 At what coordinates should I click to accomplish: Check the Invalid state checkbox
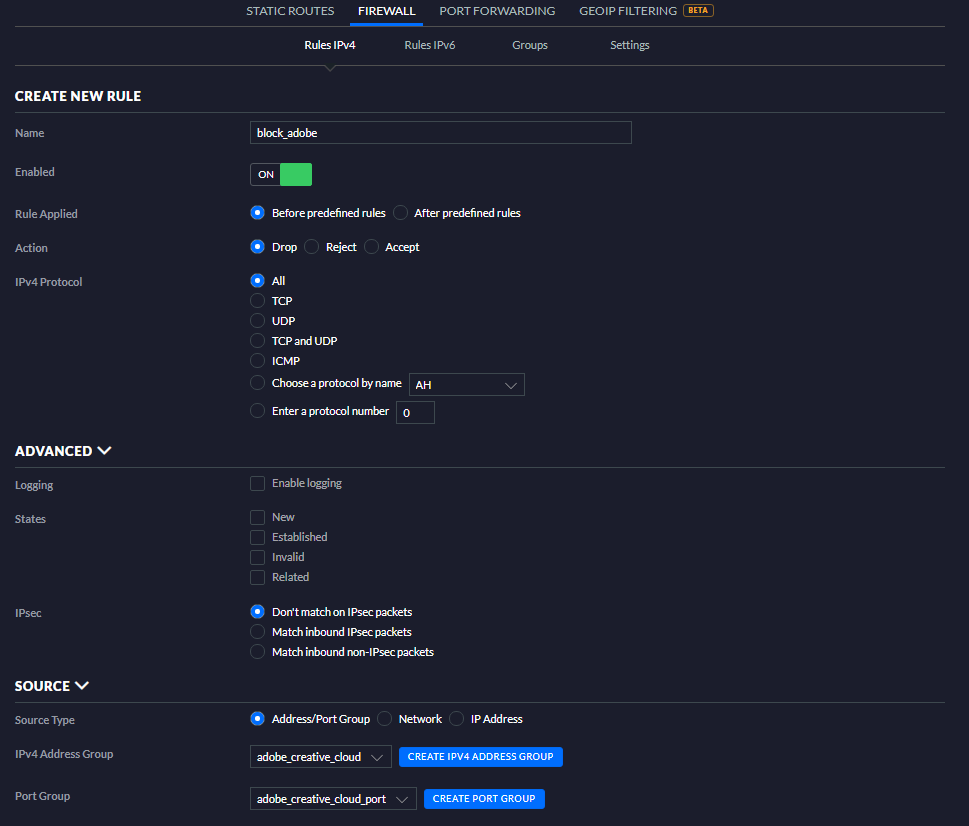(x=258, y=558)
